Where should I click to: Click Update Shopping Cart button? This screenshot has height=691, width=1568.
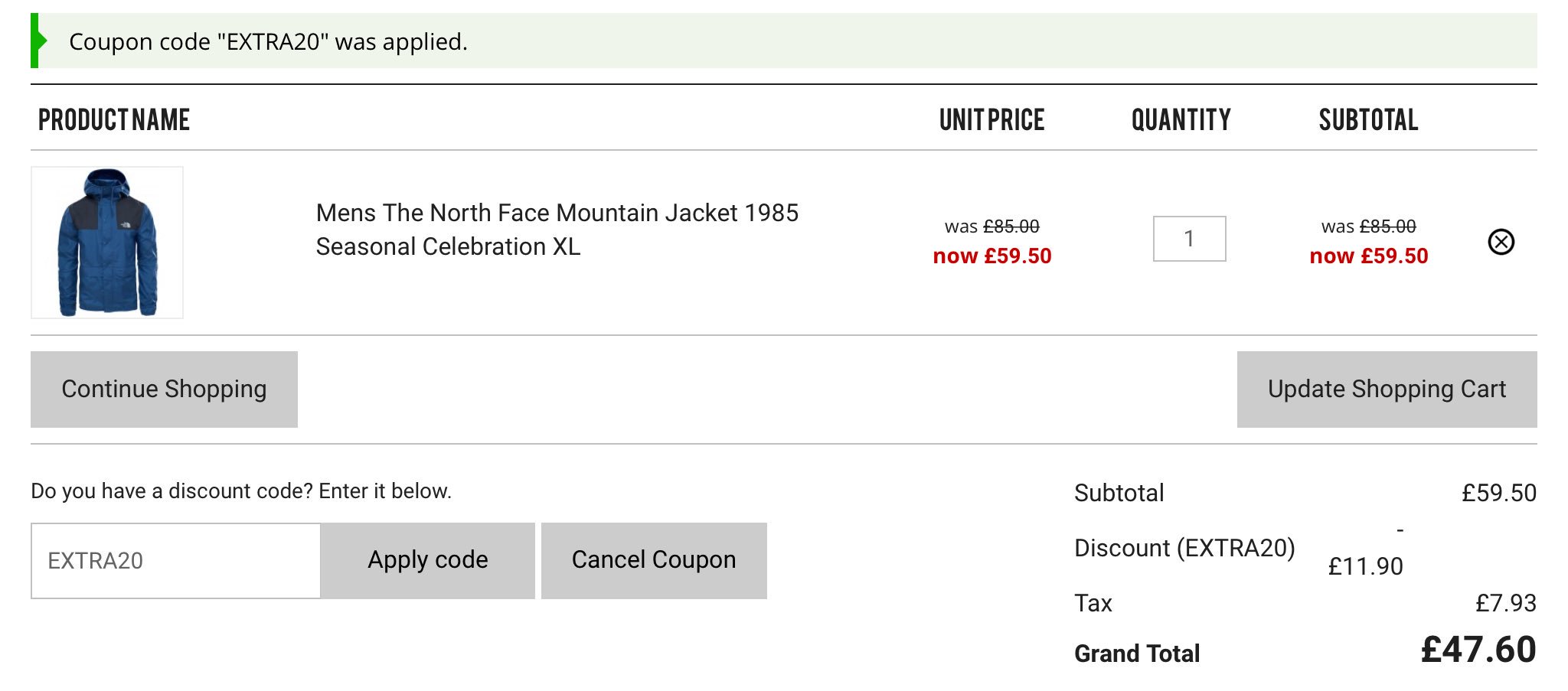pos(1387,389)
